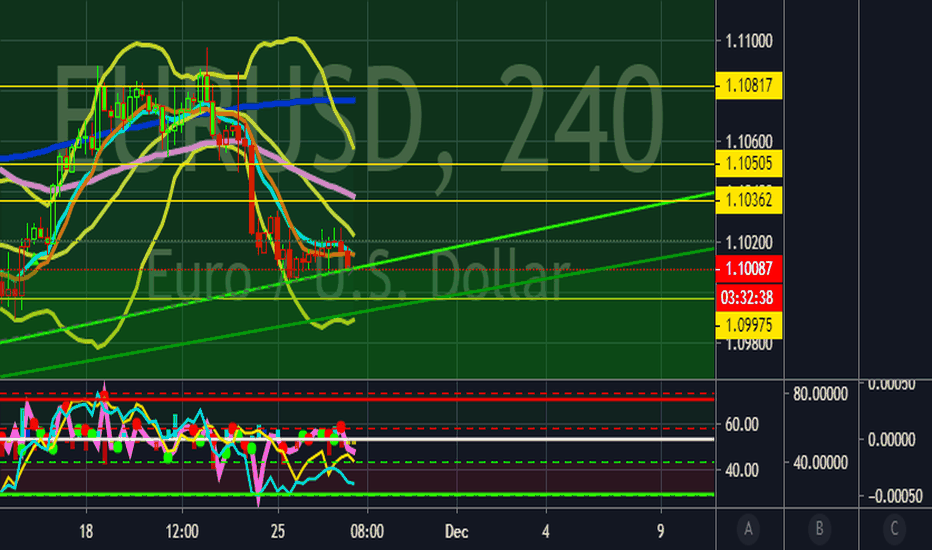932x550 pixels.
Task: Select the 1.10817 yellow price label
Action: [750, 87]
